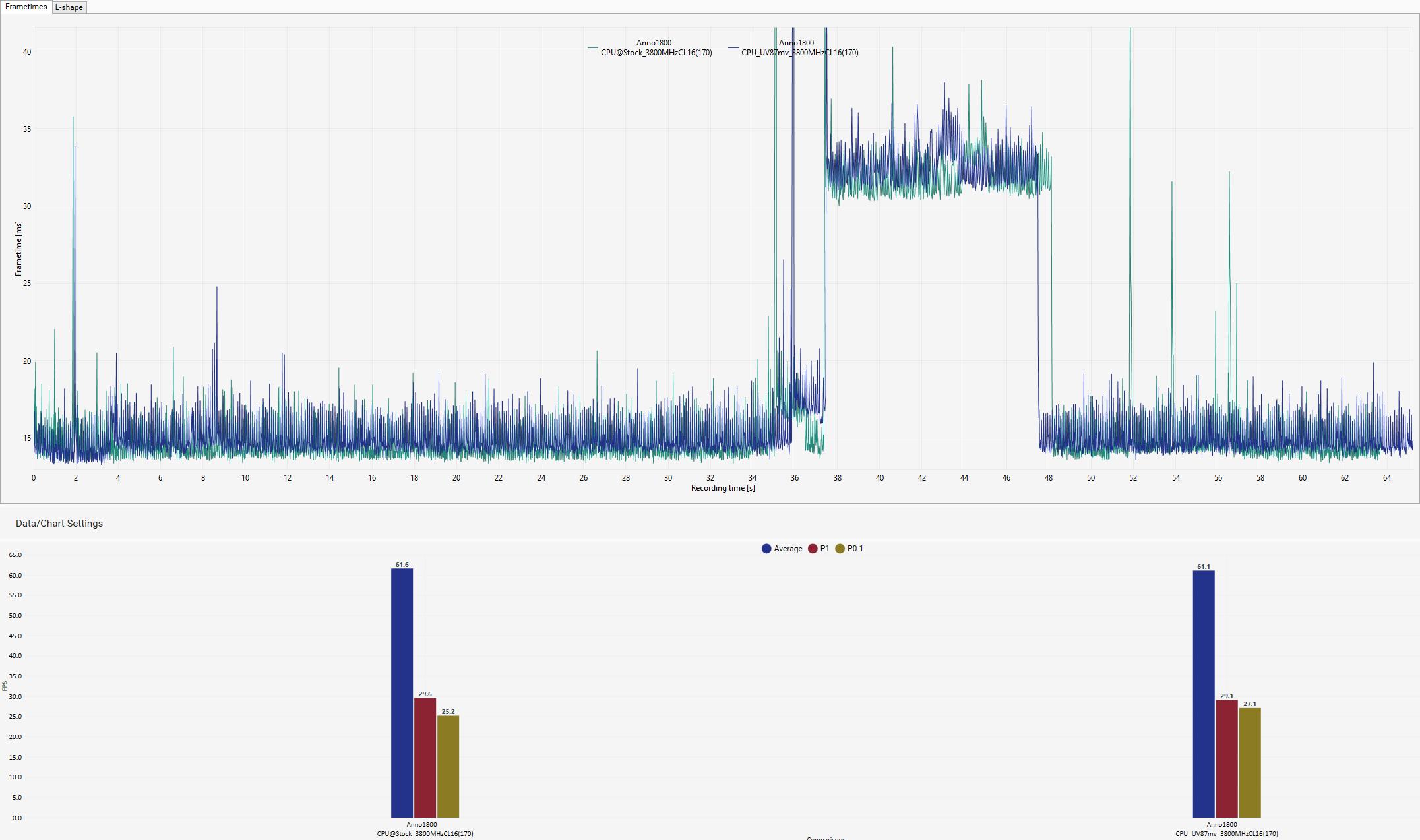Viewport: 1420px width, 840px height.
Task: Click the 40 tick on frametime axis
Action: [27, 52]
